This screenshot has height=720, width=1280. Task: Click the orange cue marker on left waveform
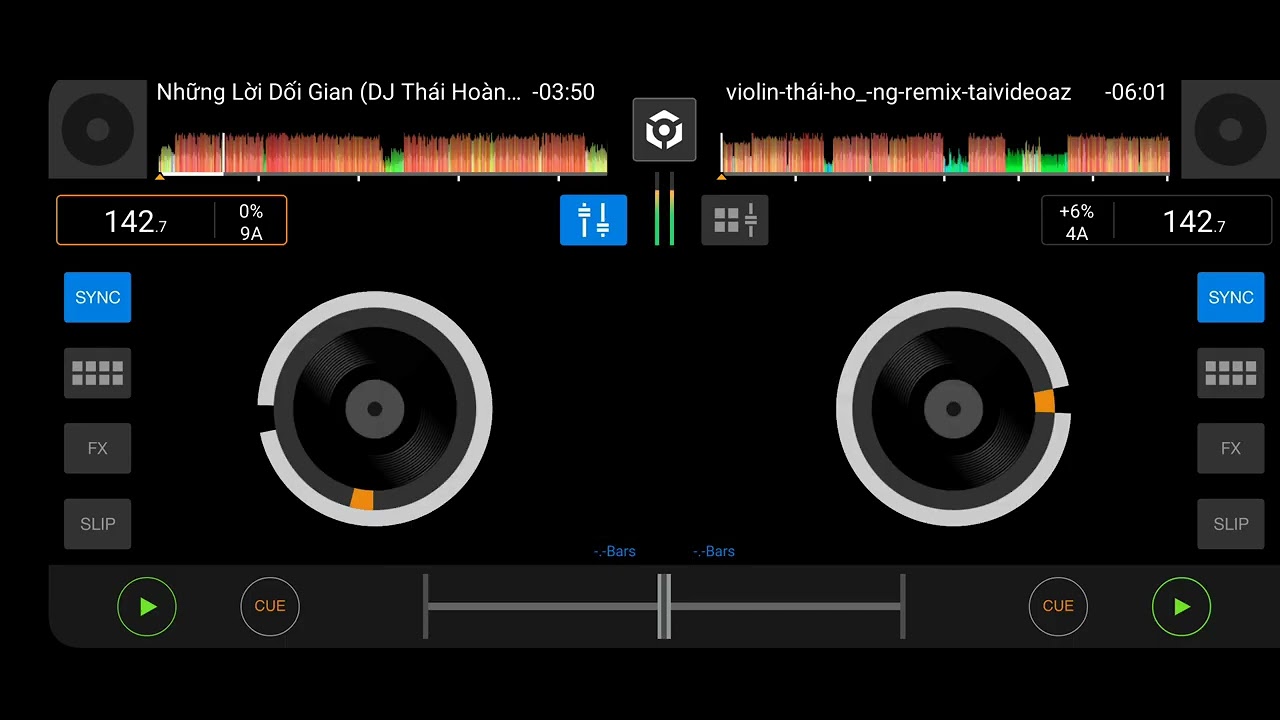pyautogui.click(x=159, y=177)
